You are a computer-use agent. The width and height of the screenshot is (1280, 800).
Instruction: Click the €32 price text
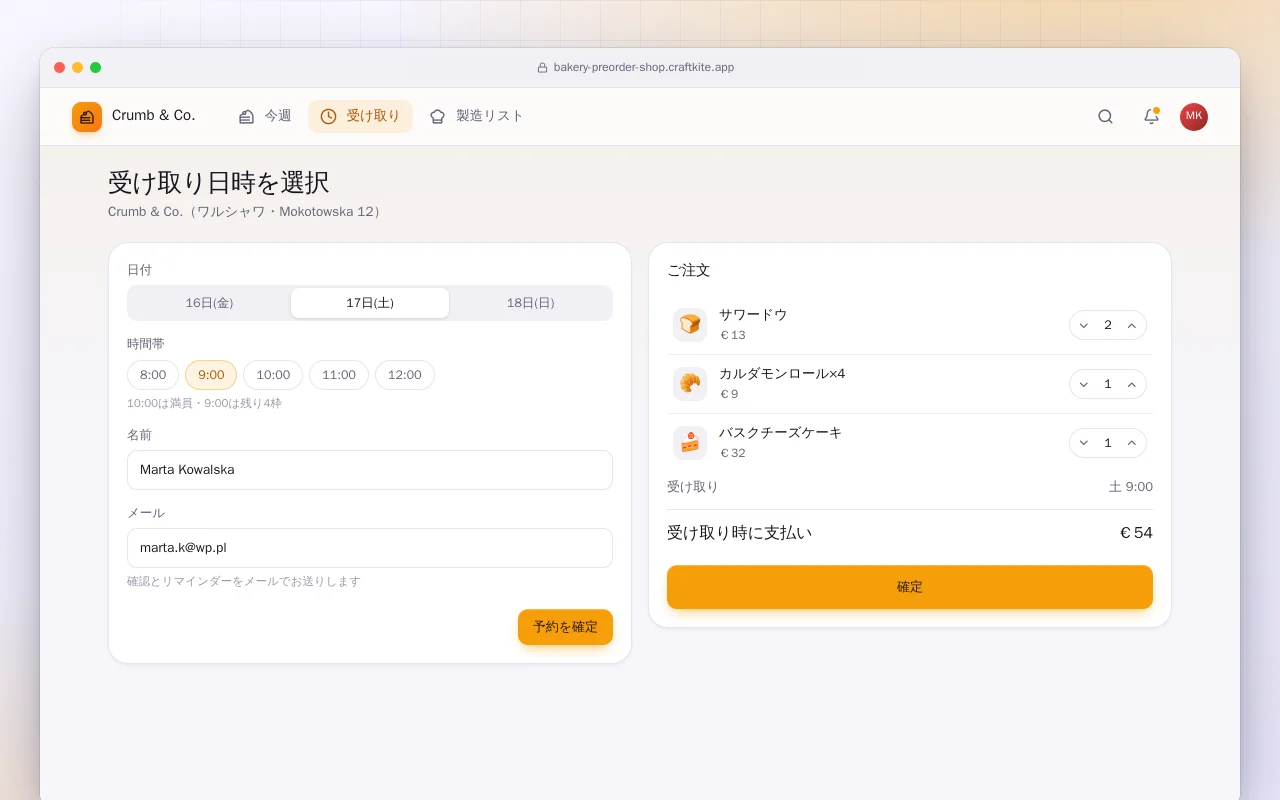point(733,453)
